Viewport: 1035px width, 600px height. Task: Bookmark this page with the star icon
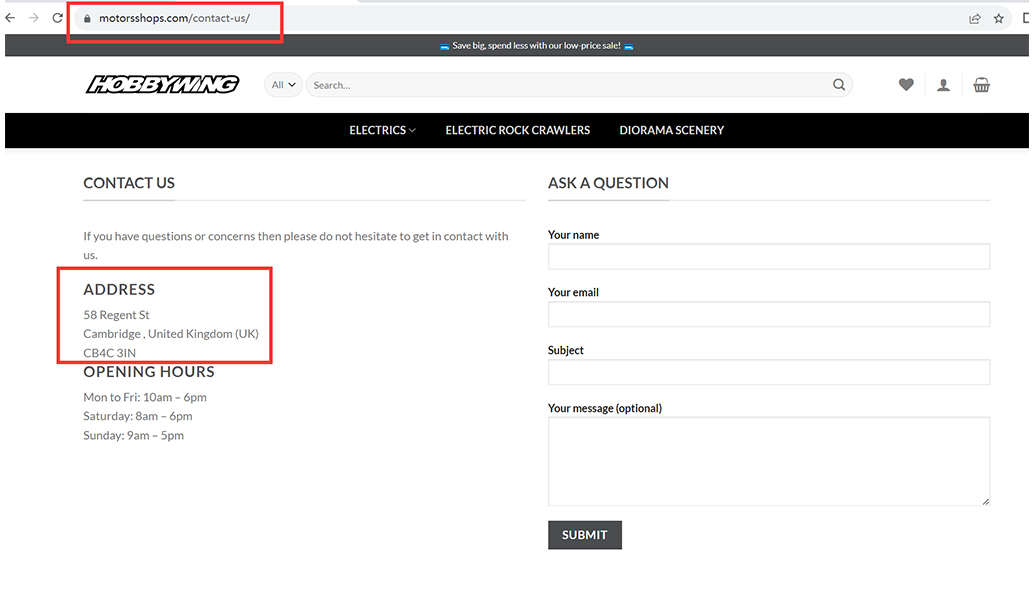[x=998, y=18]
